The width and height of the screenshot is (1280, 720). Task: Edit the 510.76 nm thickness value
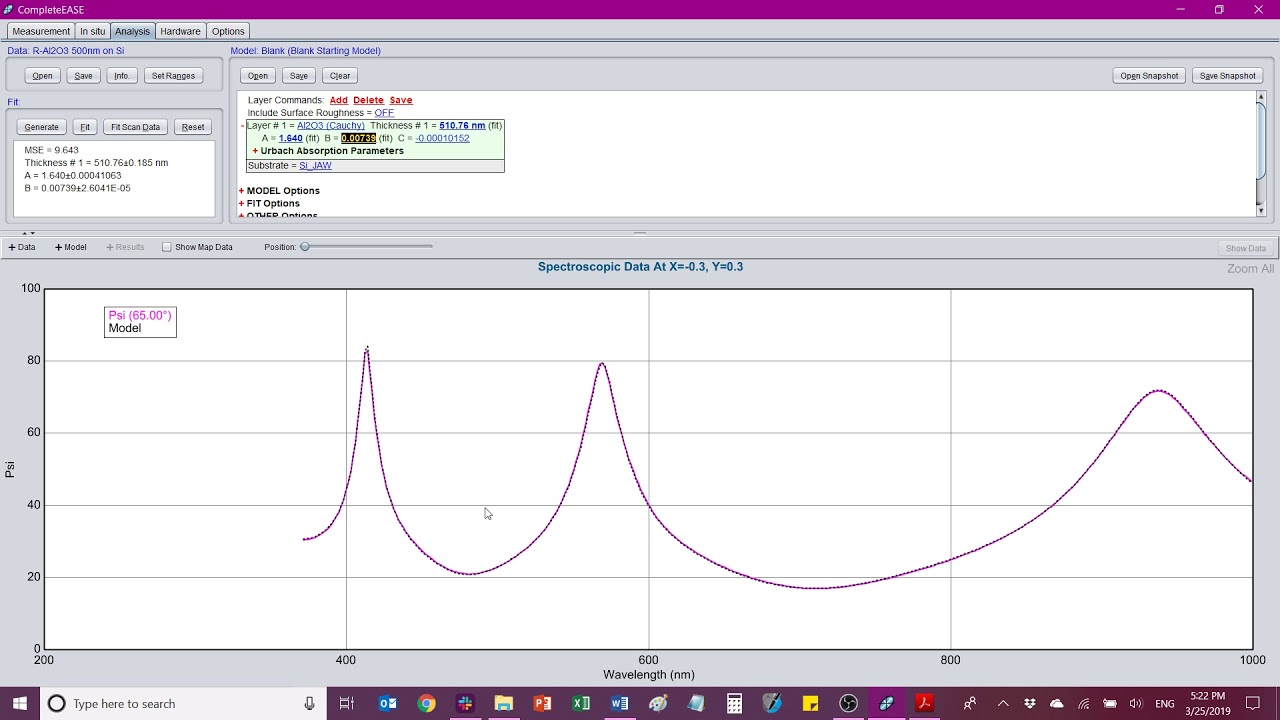(462, 126)
